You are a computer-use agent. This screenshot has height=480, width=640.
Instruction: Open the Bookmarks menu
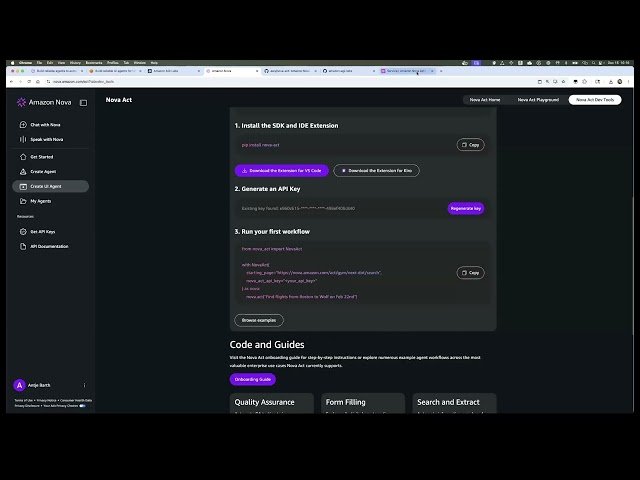(94, 63)
